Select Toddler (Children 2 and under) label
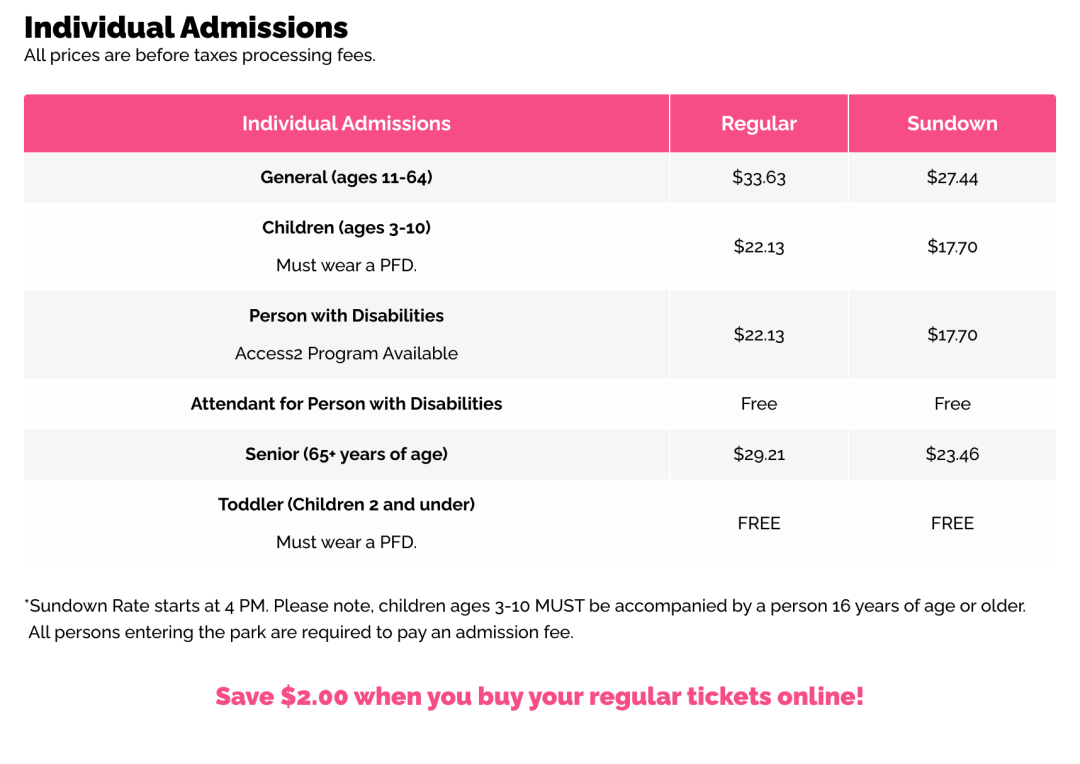Viewport: 1080px width, 764px height. pyautogui.click(x=346, y=504)
